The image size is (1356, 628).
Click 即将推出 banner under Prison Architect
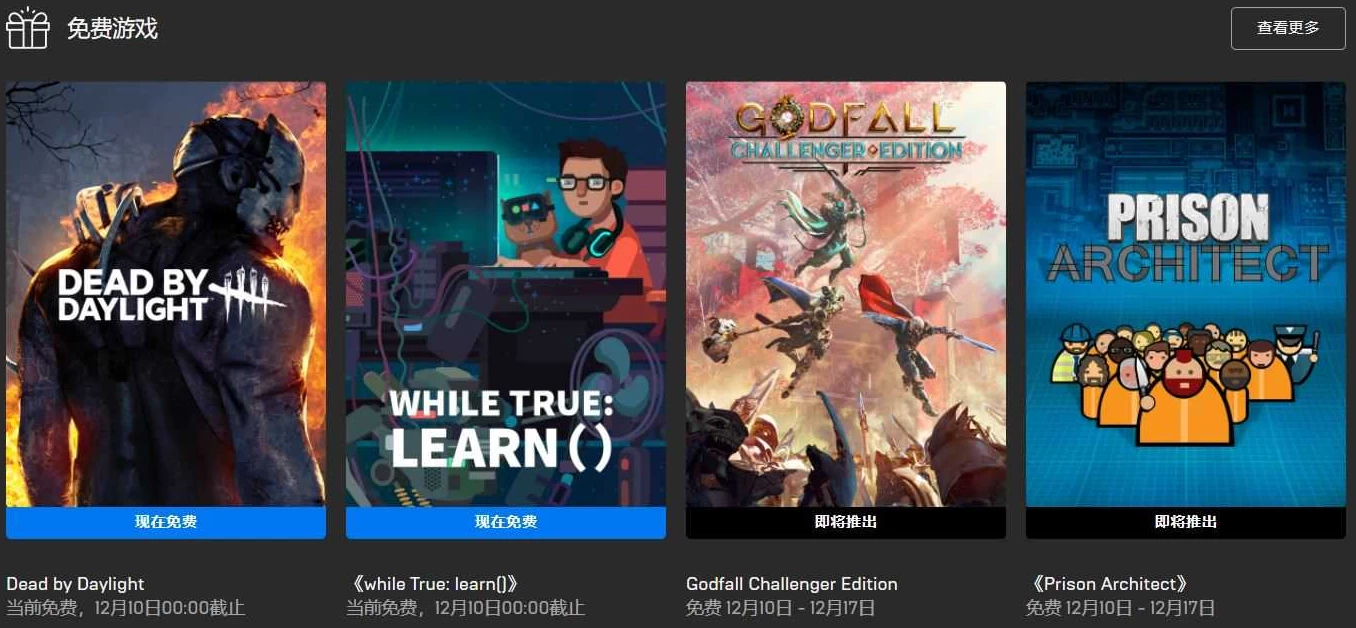click(1186, 522)
